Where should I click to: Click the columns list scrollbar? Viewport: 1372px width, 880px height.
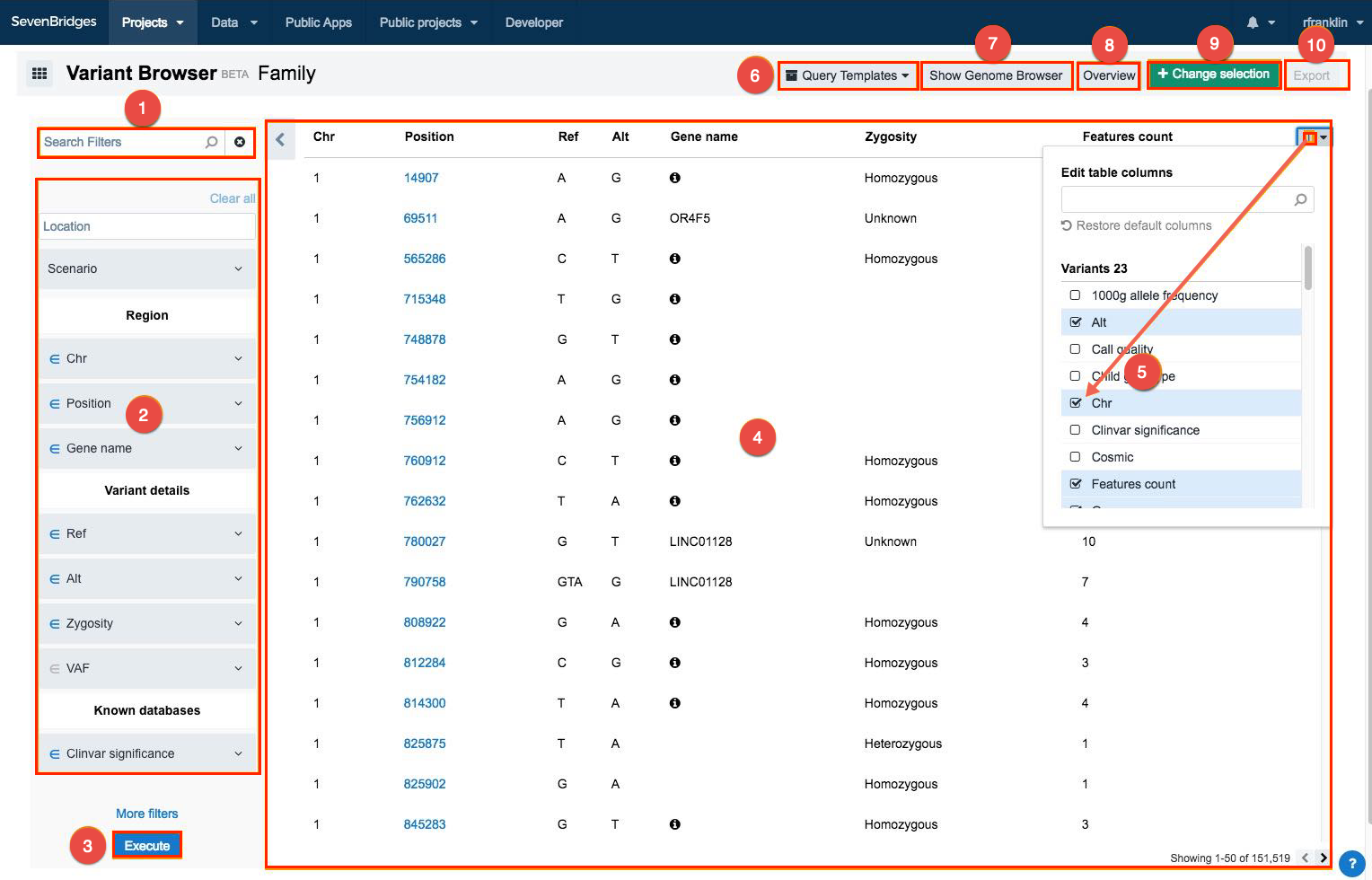pos(1308,268)
